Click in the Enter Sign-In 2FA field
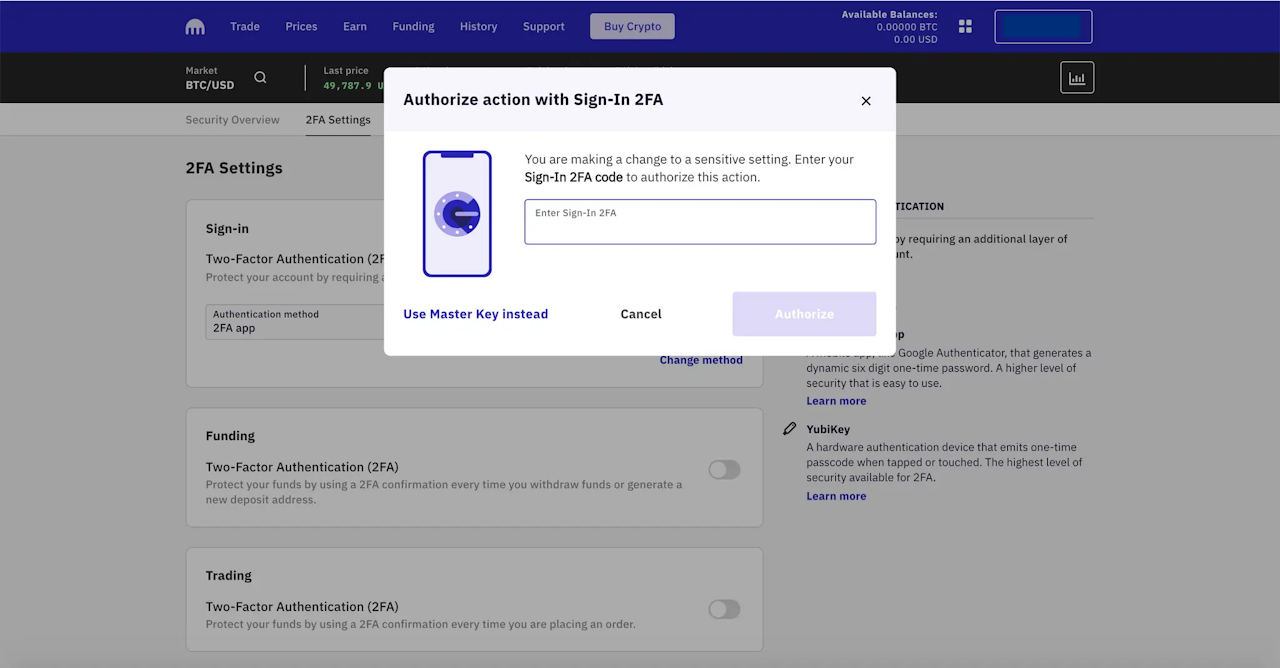 (700, 222)
